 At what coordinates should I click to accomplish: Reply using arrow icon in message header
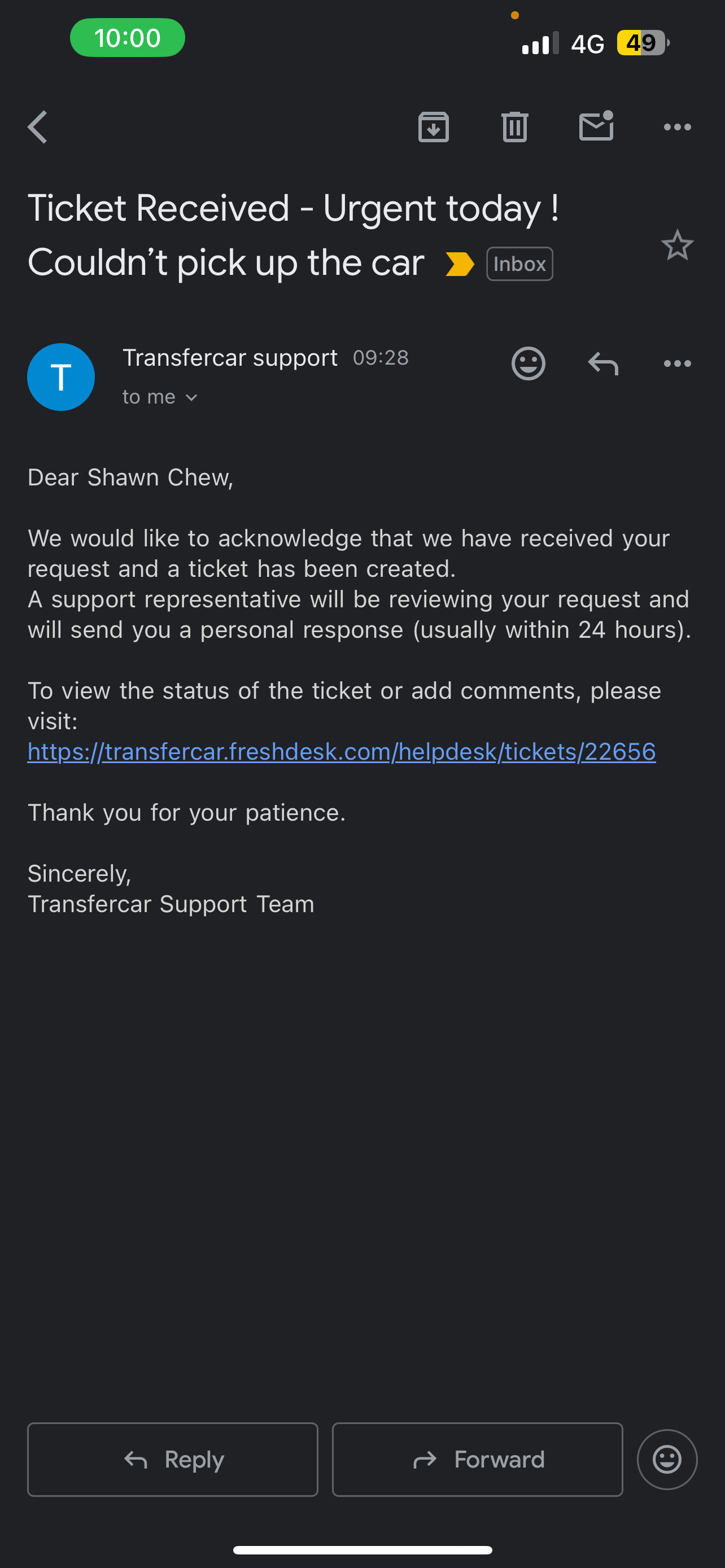click(603, 363)
